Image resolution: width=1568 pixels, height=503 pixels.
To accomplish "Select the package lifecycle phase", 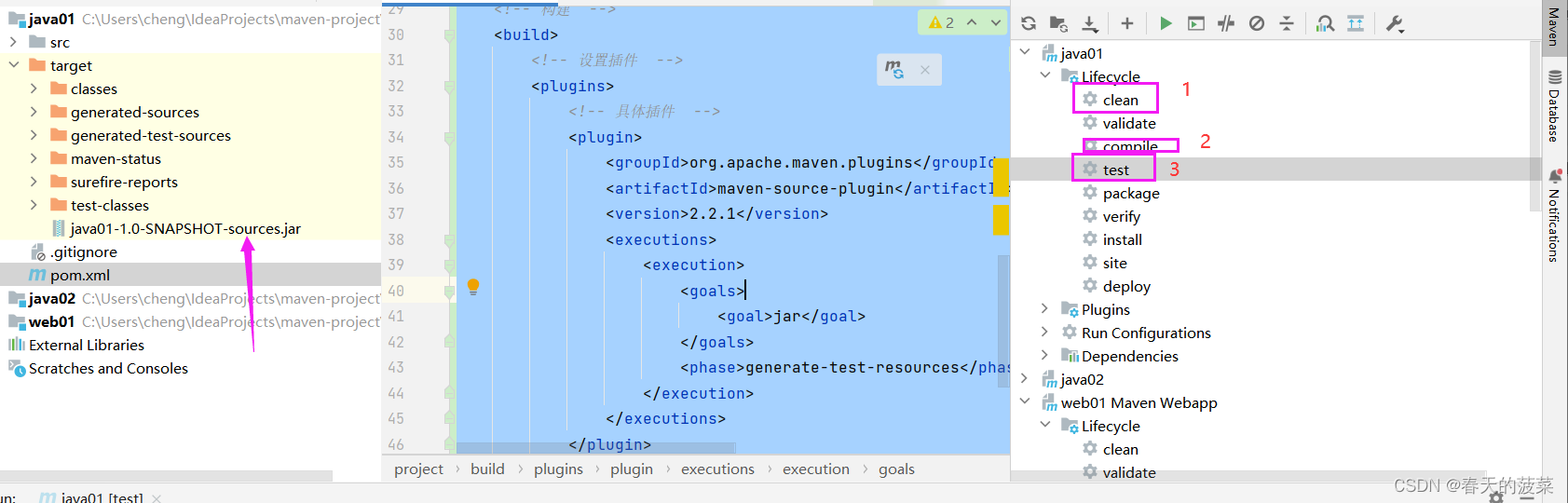I will point(1131,193).
